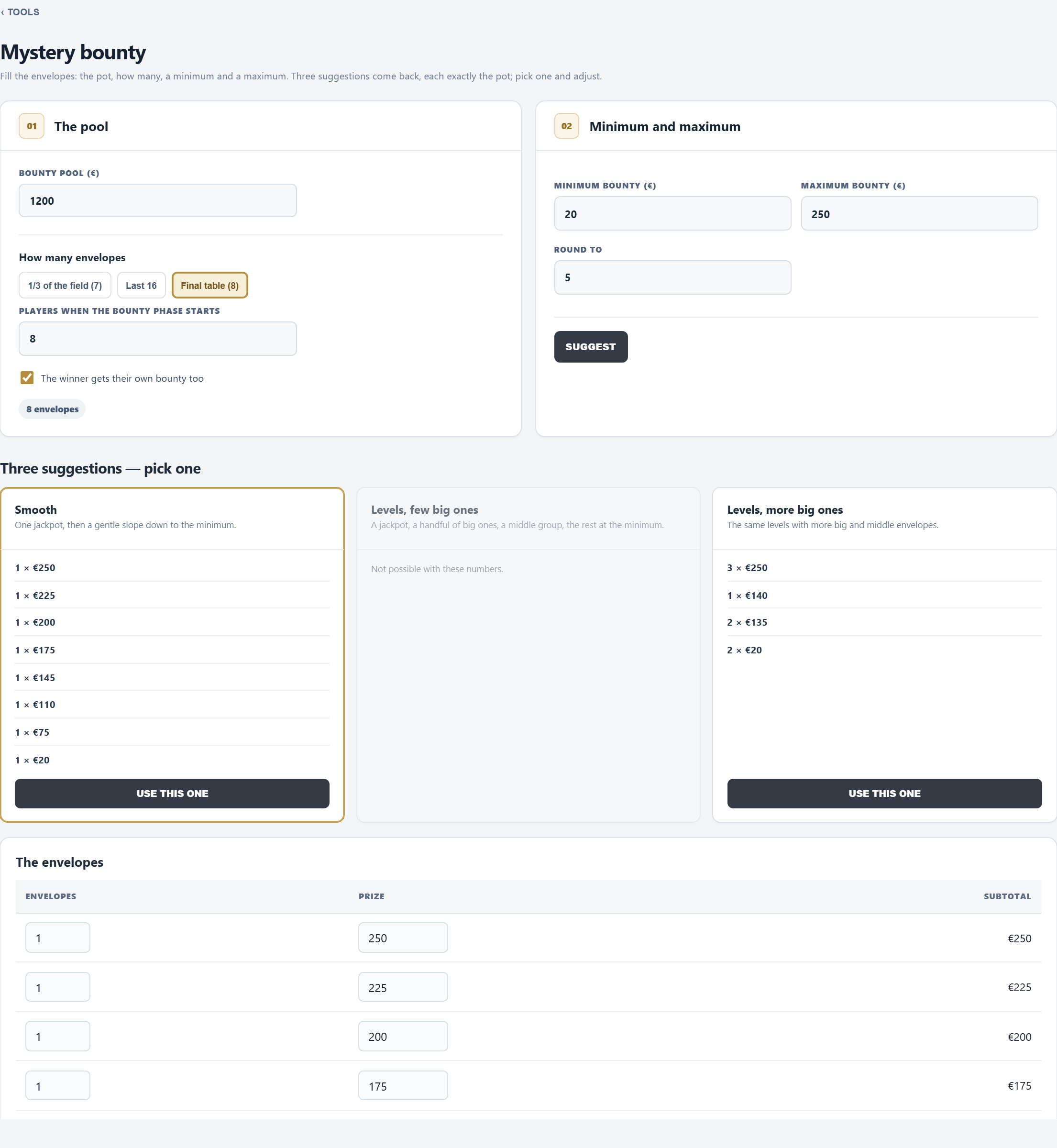This screenshot has height=1148, width=1057.
Task: Click the Subtotal column header
Action: click(1007, 896)
